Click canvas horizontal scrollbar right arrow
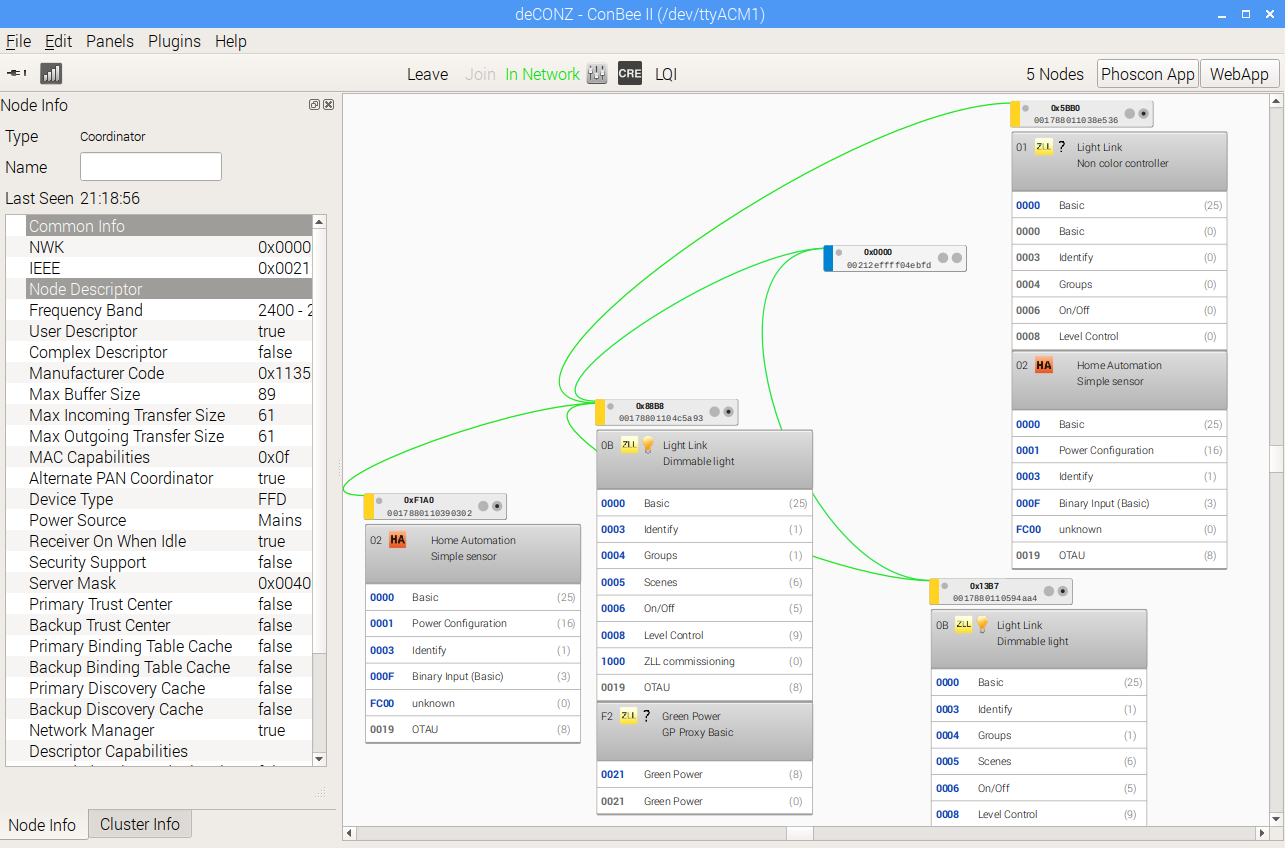The width and height of the screenshot is (1285, 848). [1260, 833]
